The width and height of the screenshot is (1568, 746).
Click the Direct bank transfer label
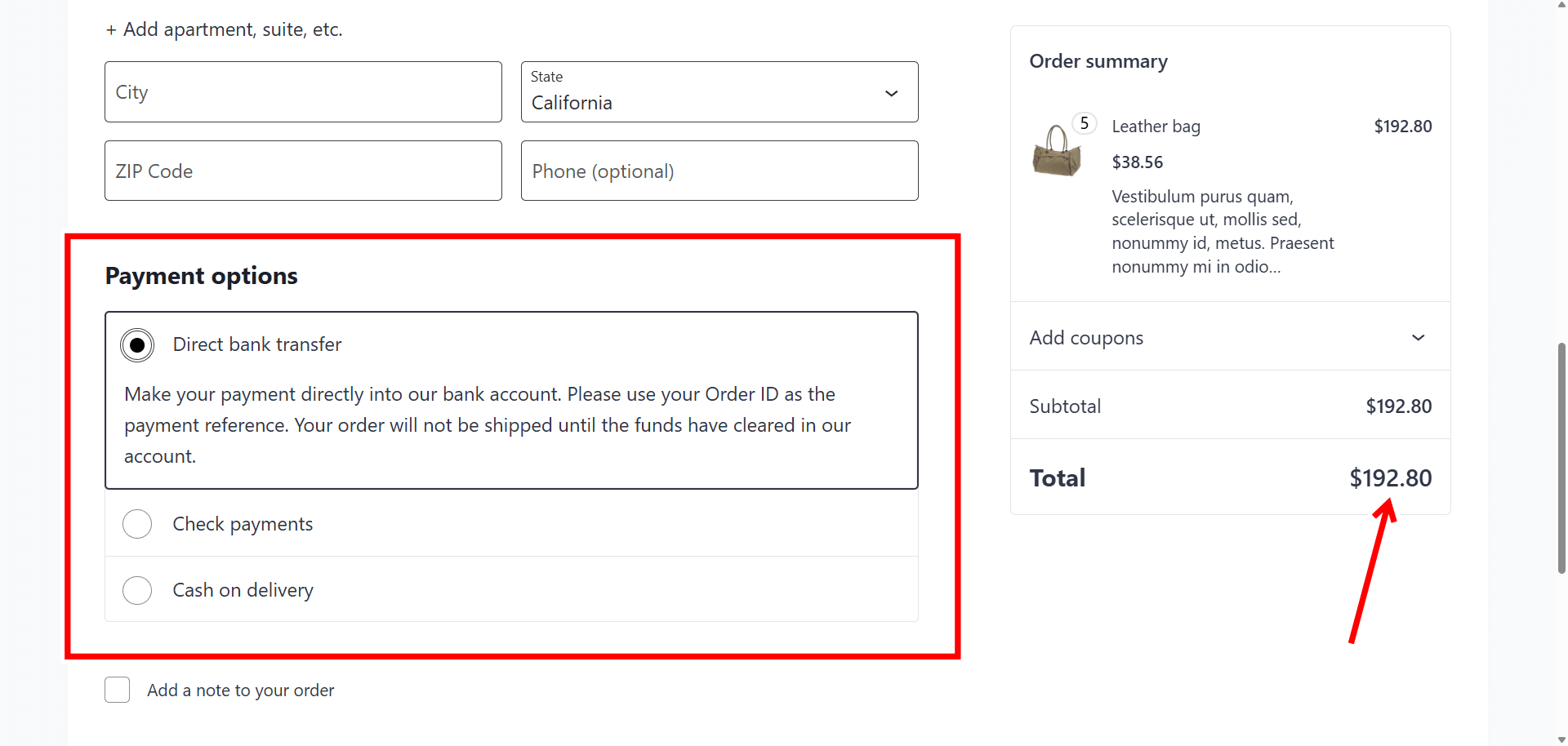point(257,344)
